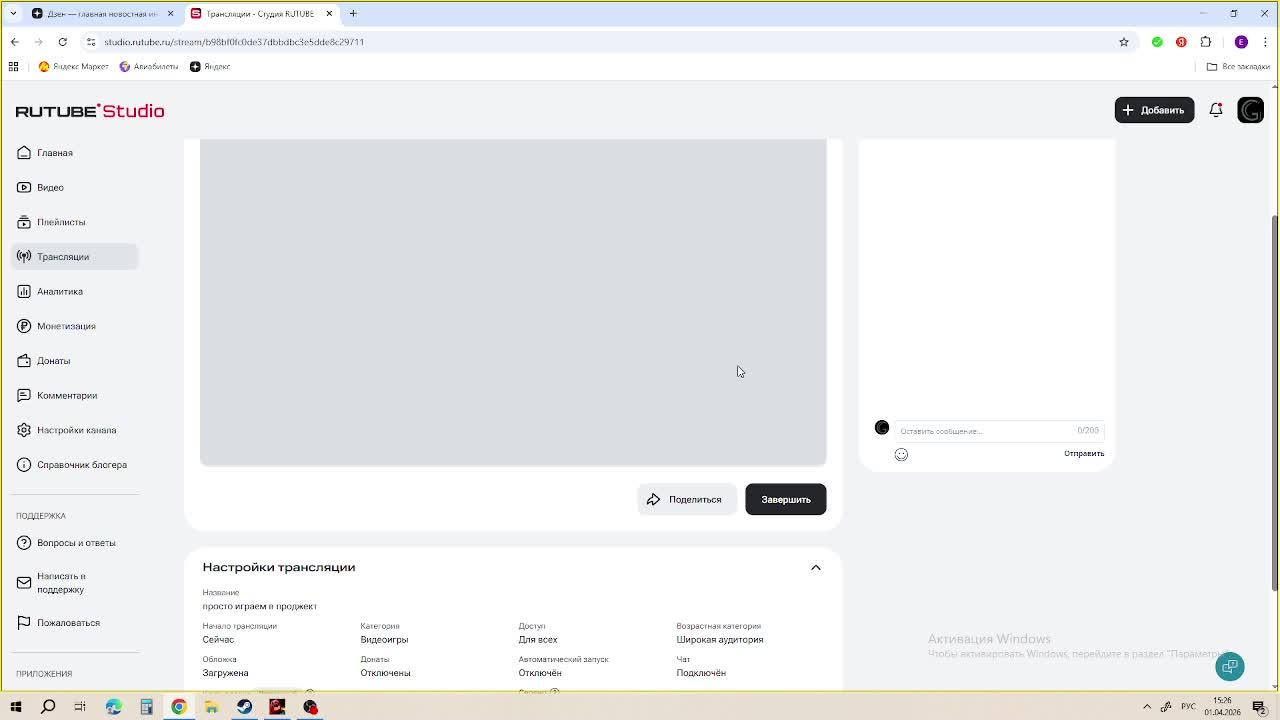This screenshot has height=720, width=1280.
Task: Click the Вопросы и ответы help icon
Action: coord(24,543)
